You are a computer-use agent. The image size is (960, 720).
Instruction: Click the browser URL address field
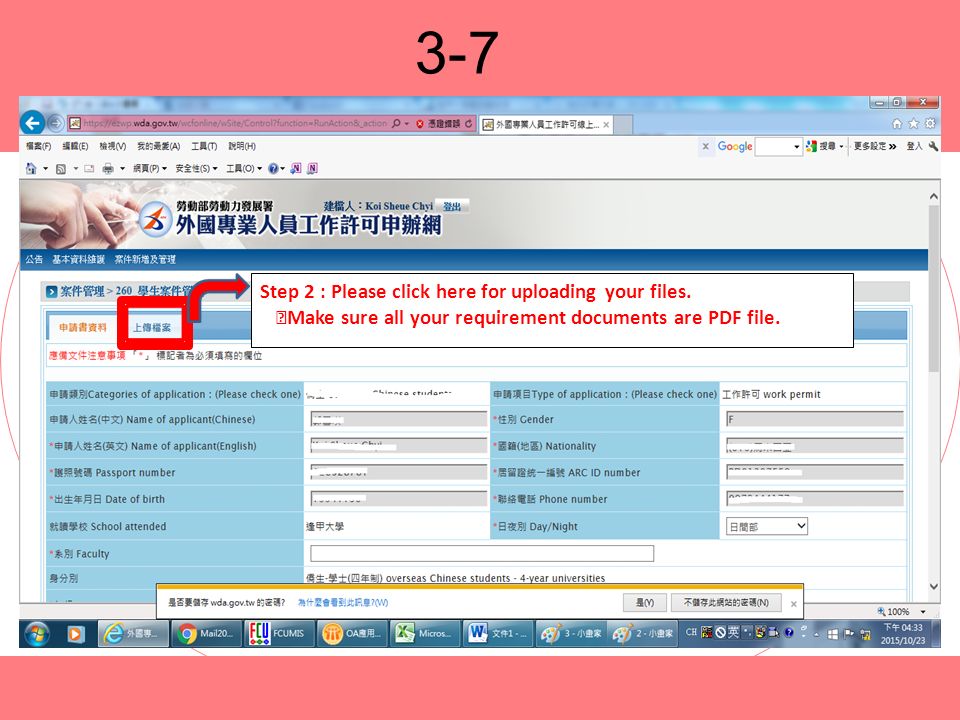[x=235, y=124]
